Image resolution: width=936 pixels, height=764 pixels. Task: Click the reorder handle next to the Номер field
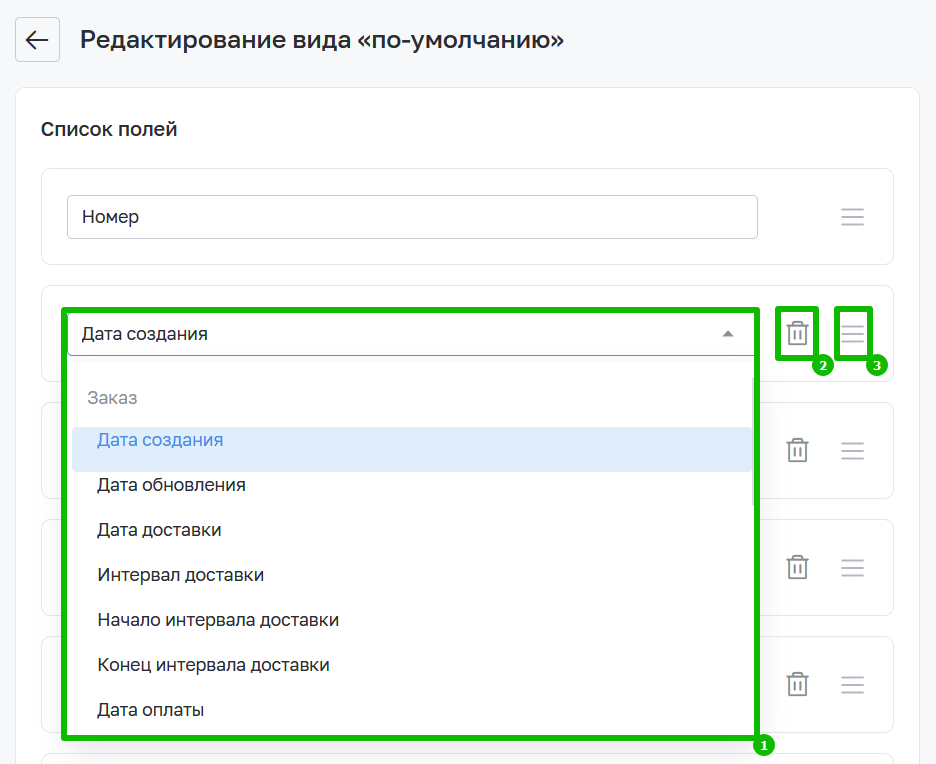point(852,217)
